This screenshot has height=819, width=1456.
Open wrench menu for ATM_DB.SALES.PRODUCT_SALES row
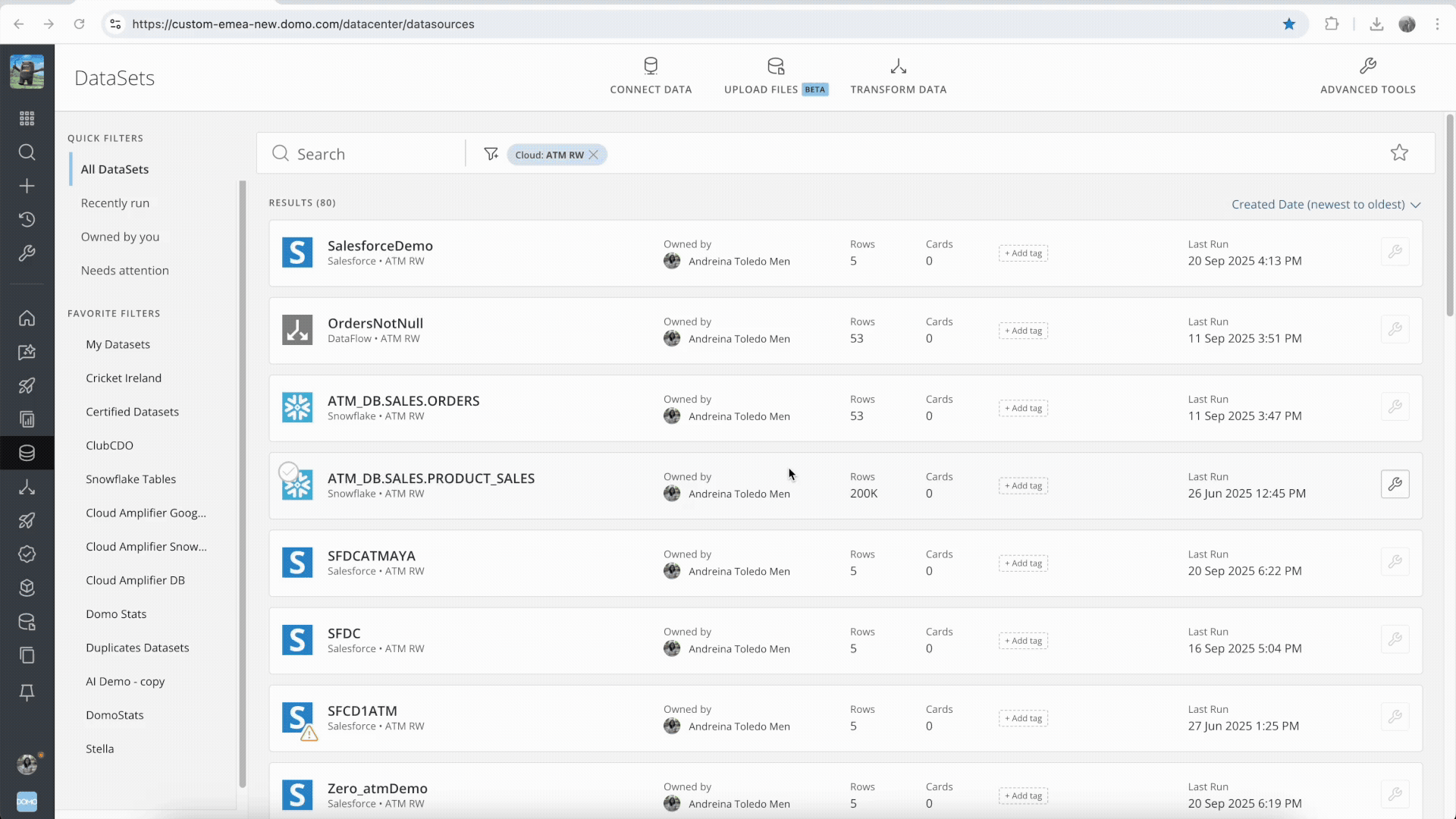(x=1395, y=484)
